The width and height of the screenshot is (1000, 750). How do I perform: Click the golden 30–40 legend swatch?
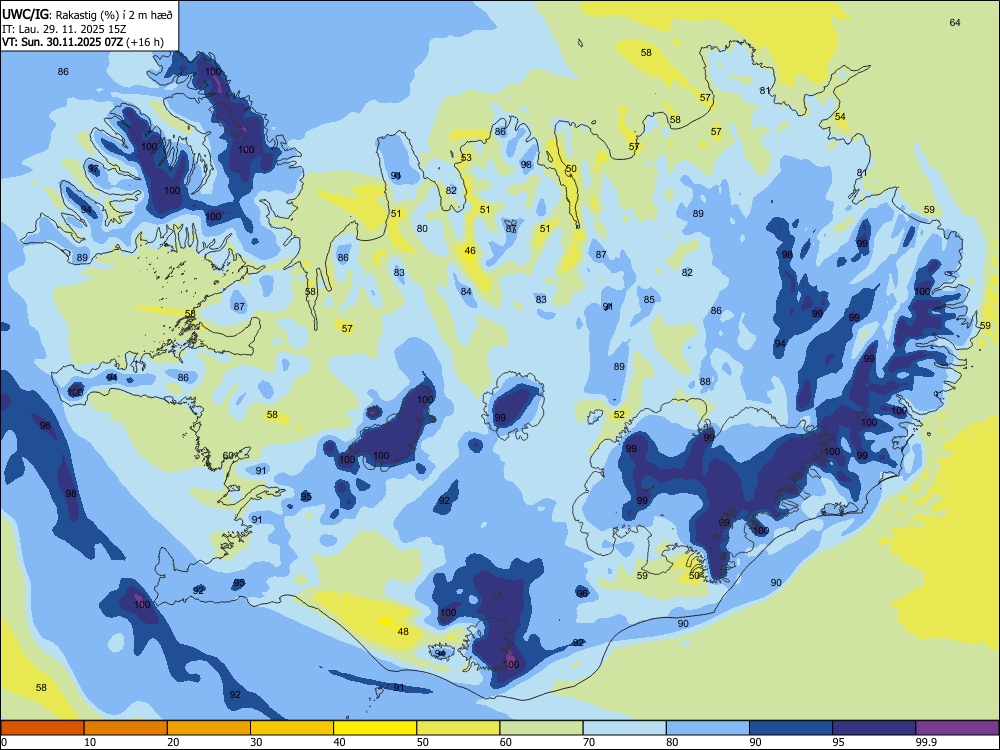pos(292,728)
